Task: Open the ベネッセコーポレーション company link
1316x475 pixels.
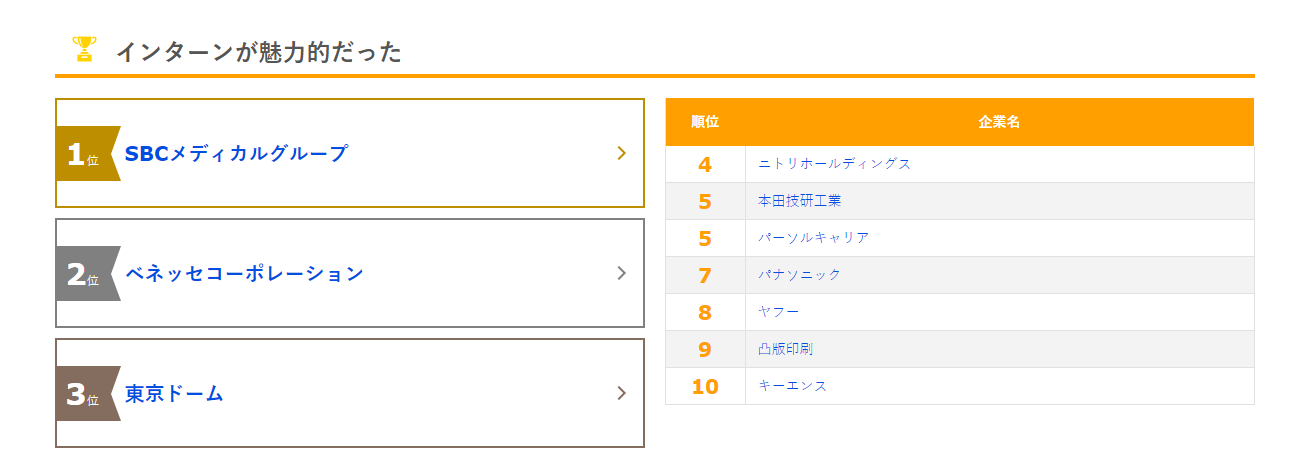Action: tap(244, 274)
